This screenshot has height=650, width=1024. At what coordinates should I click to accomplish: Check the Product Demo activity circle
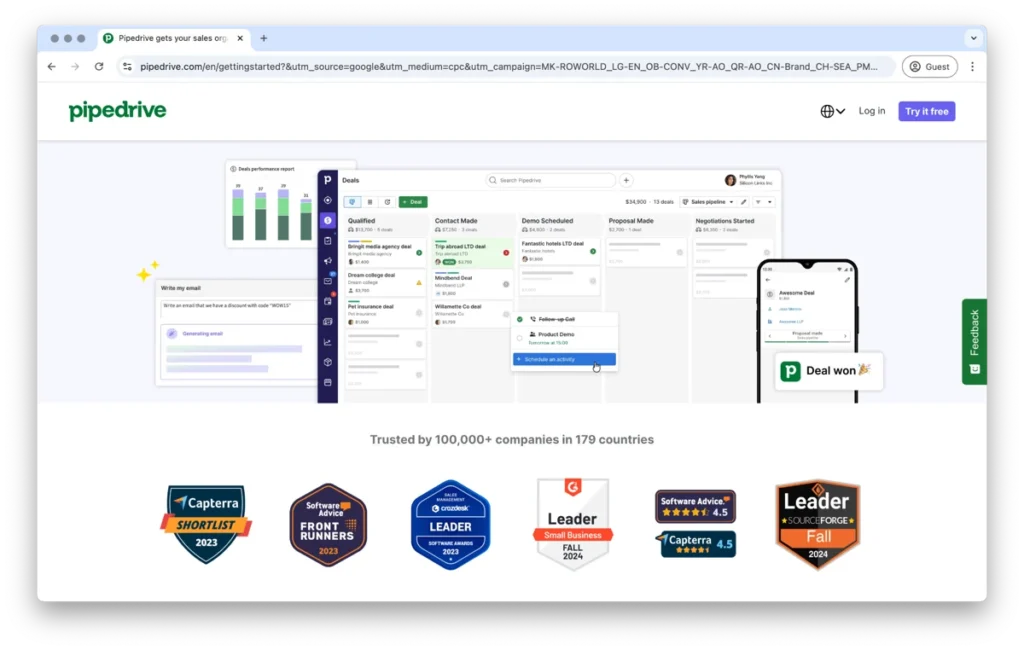520,338
